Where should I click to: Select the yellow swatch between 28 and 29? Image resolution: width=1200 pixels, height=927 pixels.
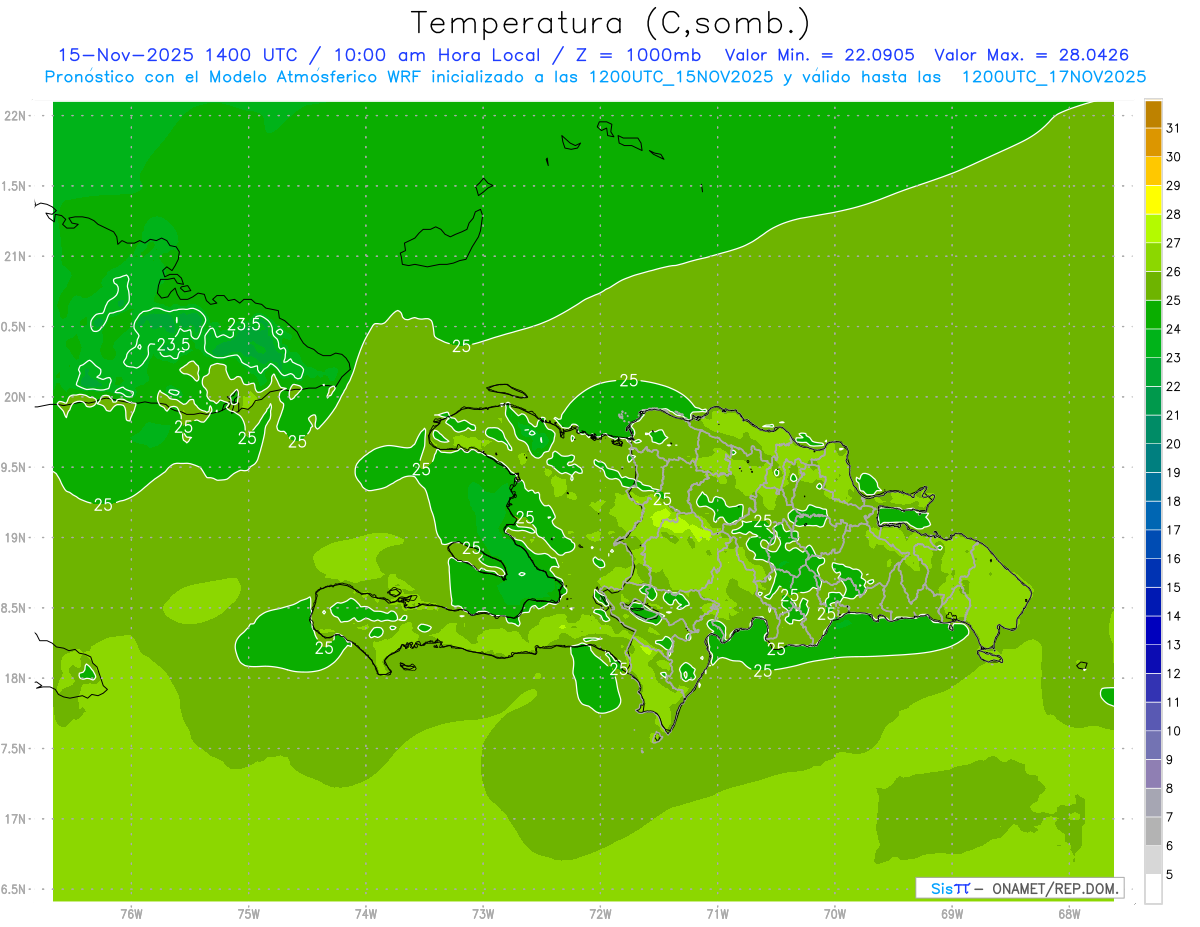click(x=1153, y=200)
